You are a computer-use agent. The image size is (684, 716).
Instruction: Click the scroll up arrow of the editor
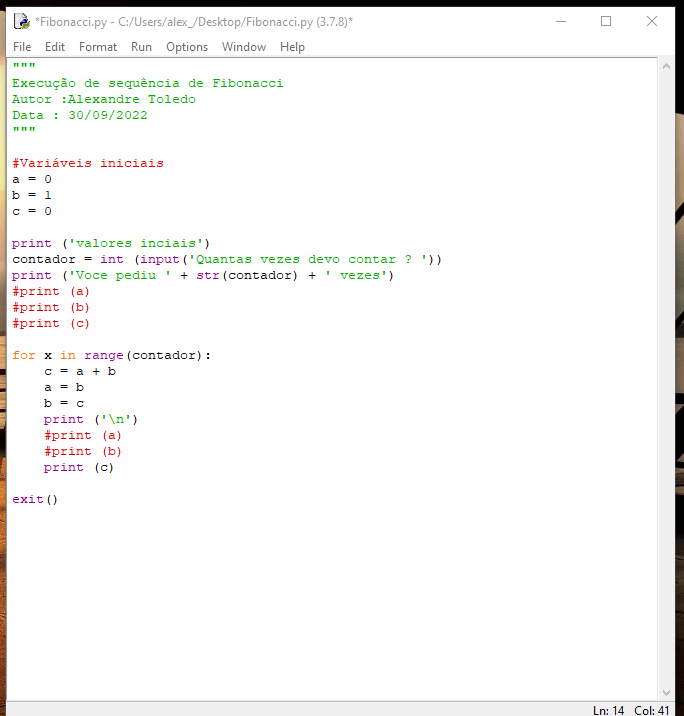(x=667, y=67)
